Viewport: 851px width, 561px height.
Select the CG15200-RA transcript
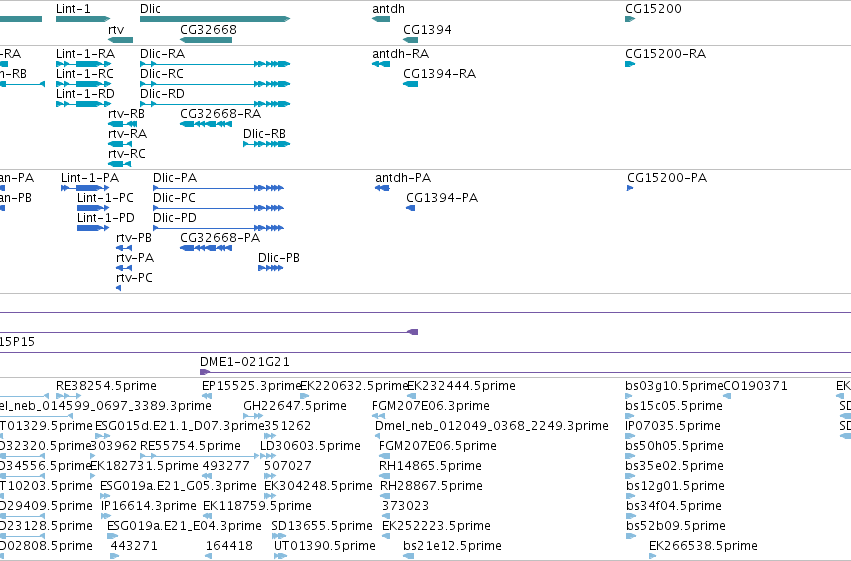point(630,64)
